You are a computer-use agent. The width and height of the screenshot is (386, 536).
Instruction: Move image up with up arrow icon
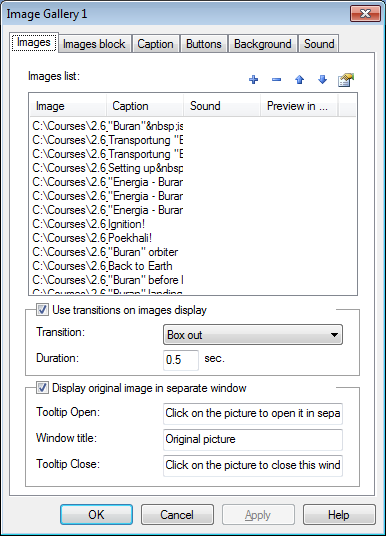[x=300, y=80]
